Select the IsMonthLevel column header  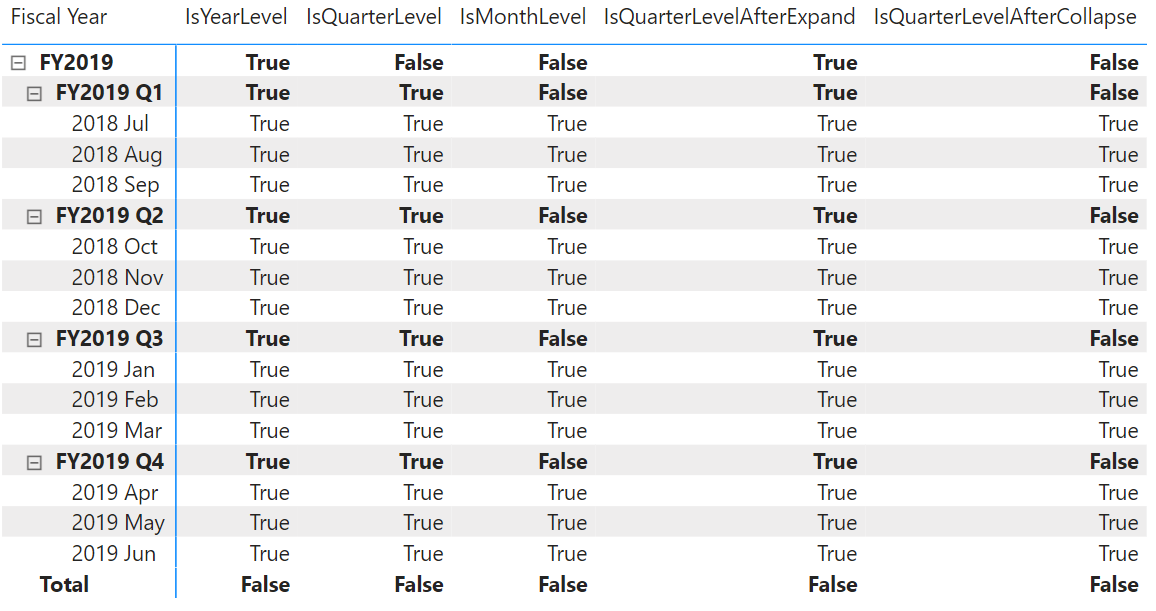(523, 17)
